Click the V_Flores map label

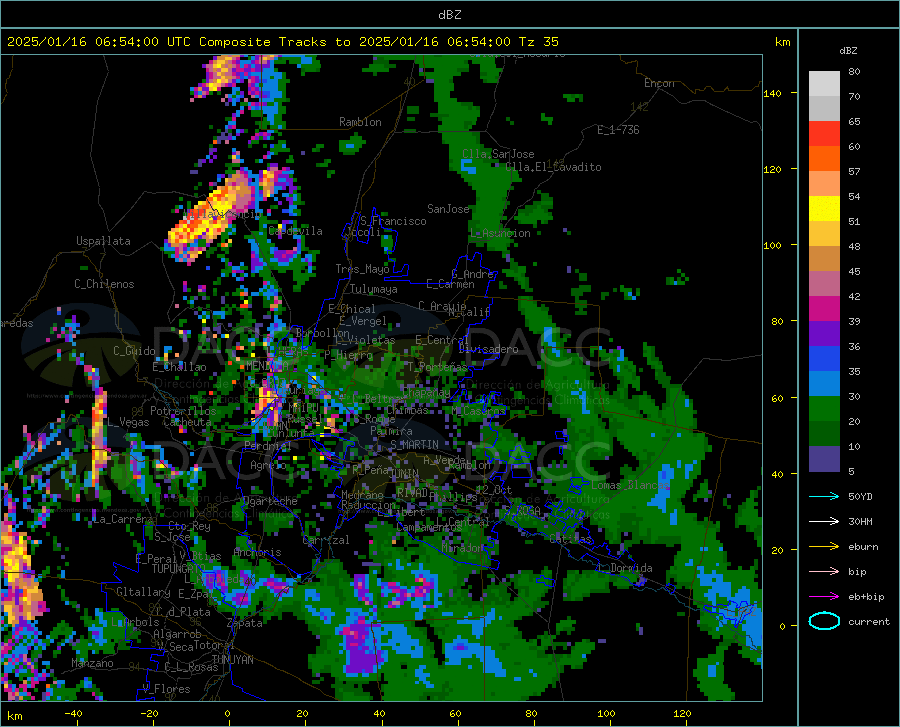click(166, 689)
